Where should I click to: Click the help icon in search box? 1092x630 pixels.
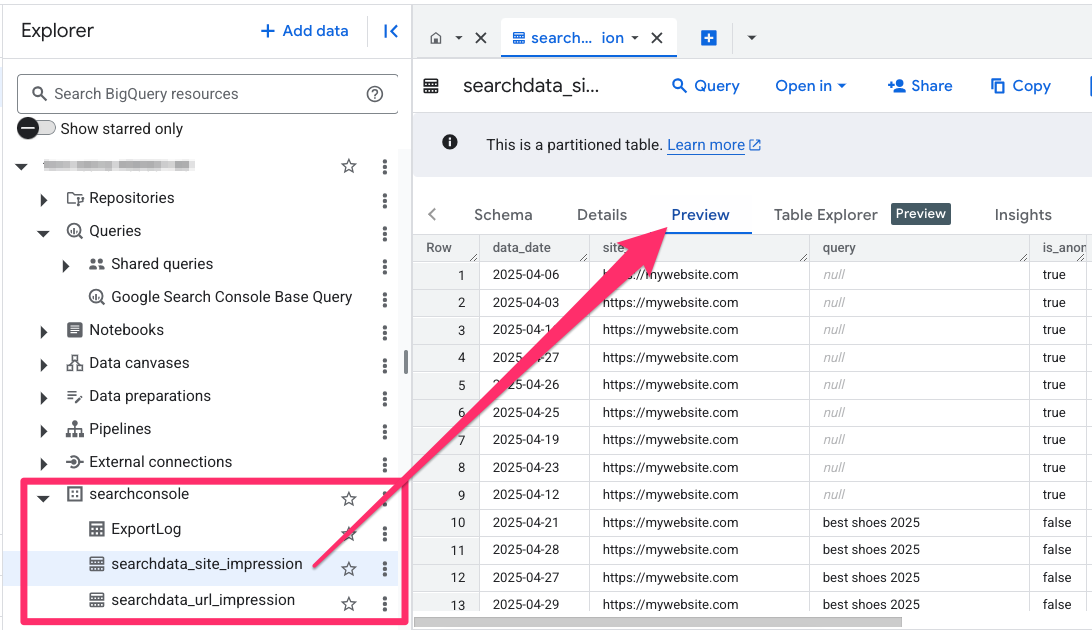pos(375,94)
